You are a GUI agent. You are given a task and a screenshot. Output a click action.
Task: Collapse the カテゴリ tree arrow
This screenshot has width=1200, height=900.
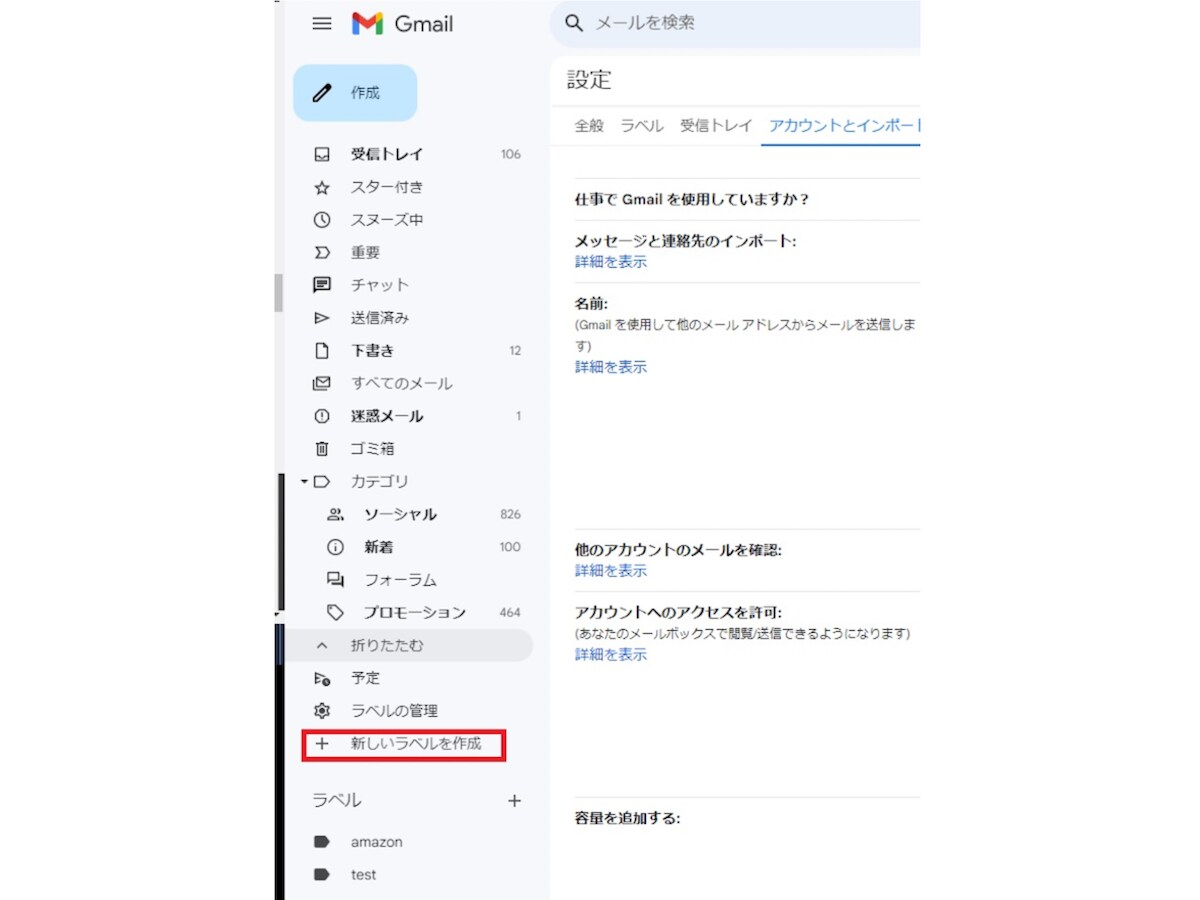304,482
